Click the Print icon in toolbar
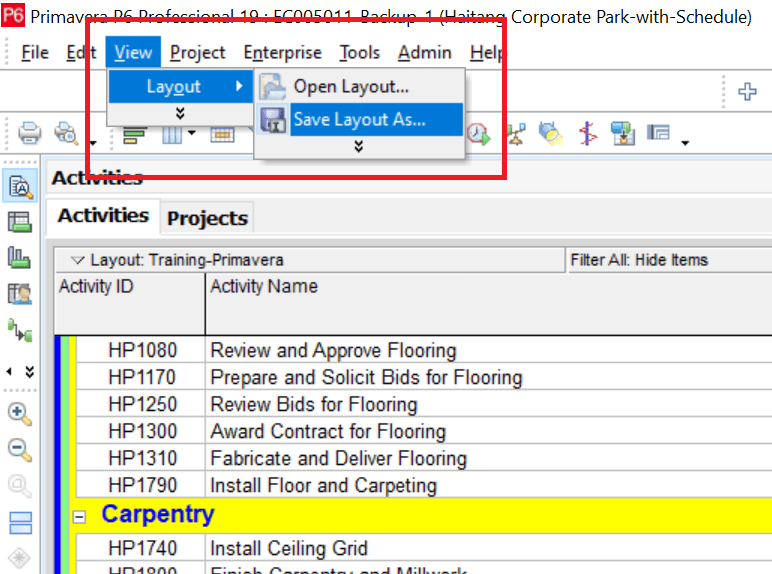The image size is (772, 574). [x=29, y=133]
